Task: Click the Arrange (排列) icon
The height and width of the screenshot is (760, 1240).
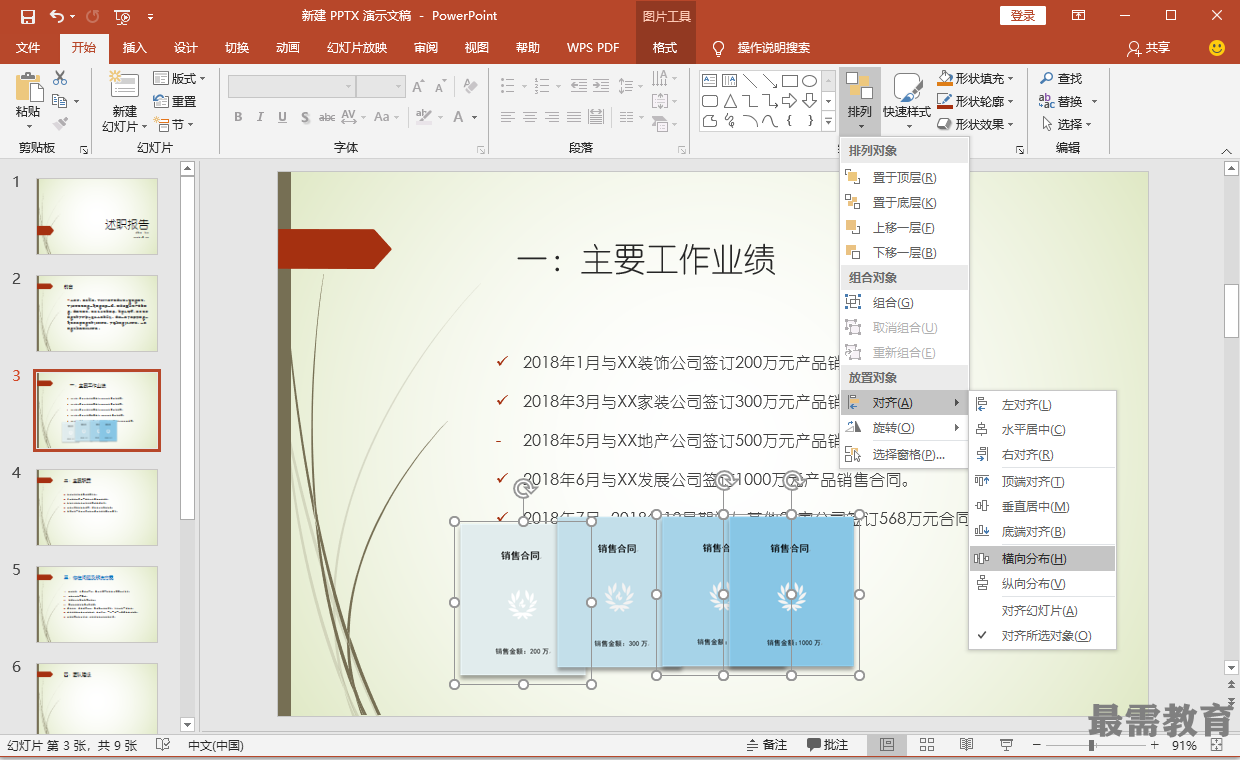Action: pyautogui.click(x=860, y=100)
